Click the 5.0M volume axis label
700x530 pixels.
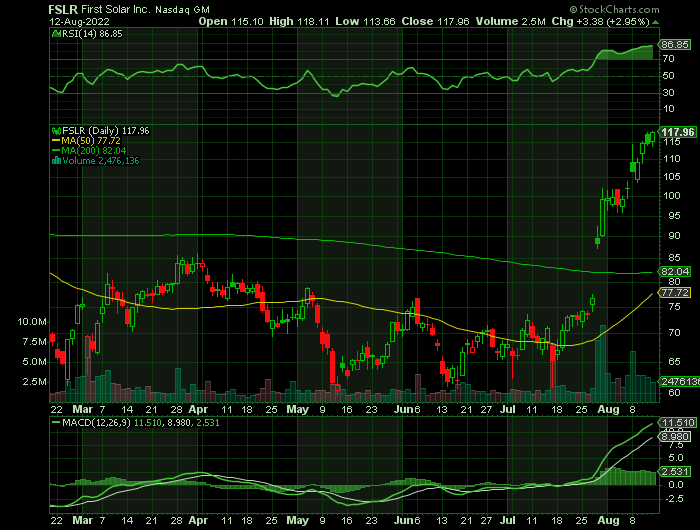(x=34, y=362)
